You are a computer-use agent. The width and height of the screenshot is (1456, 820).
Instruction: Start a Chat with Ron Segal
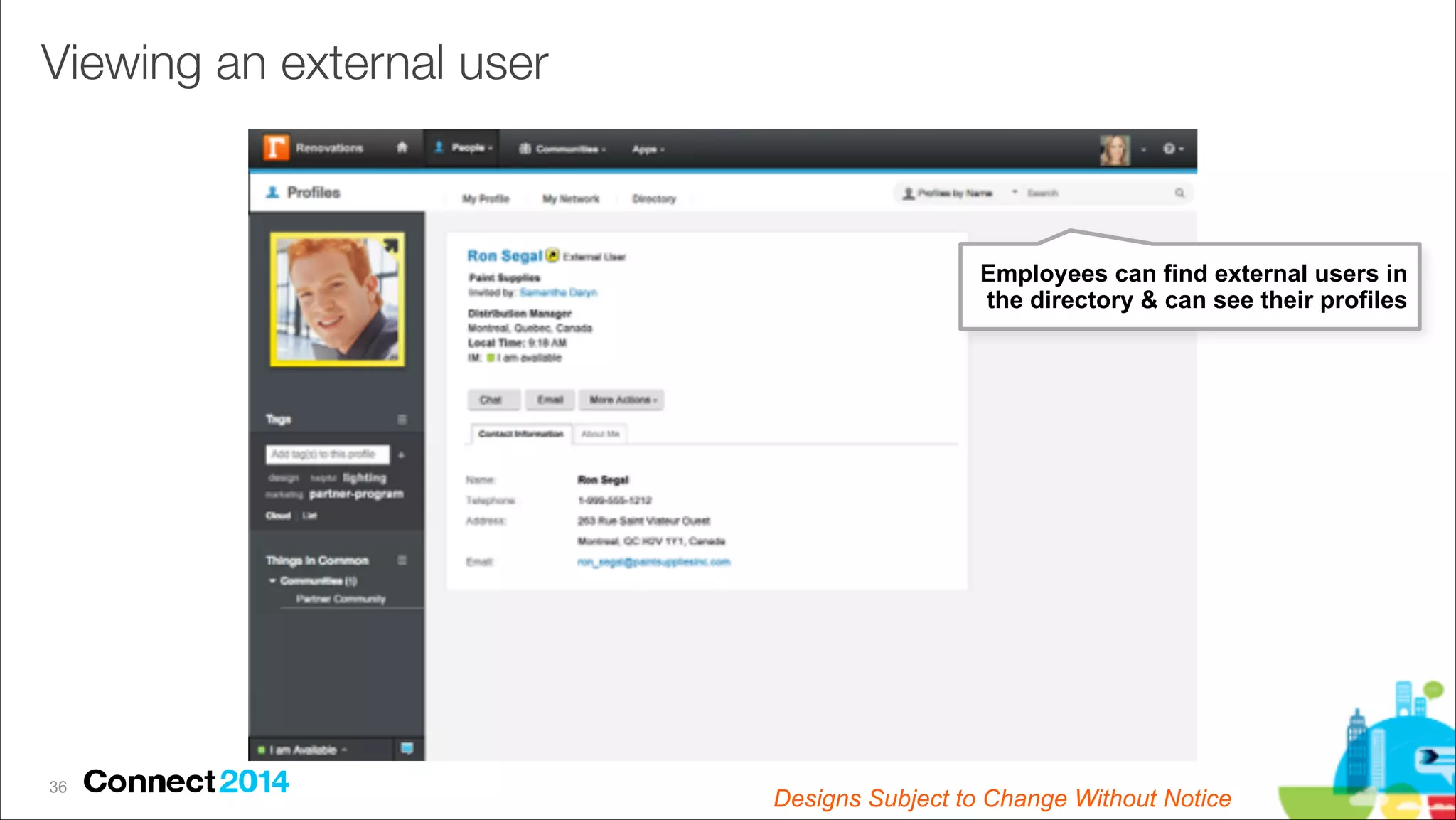coord(493,400)
